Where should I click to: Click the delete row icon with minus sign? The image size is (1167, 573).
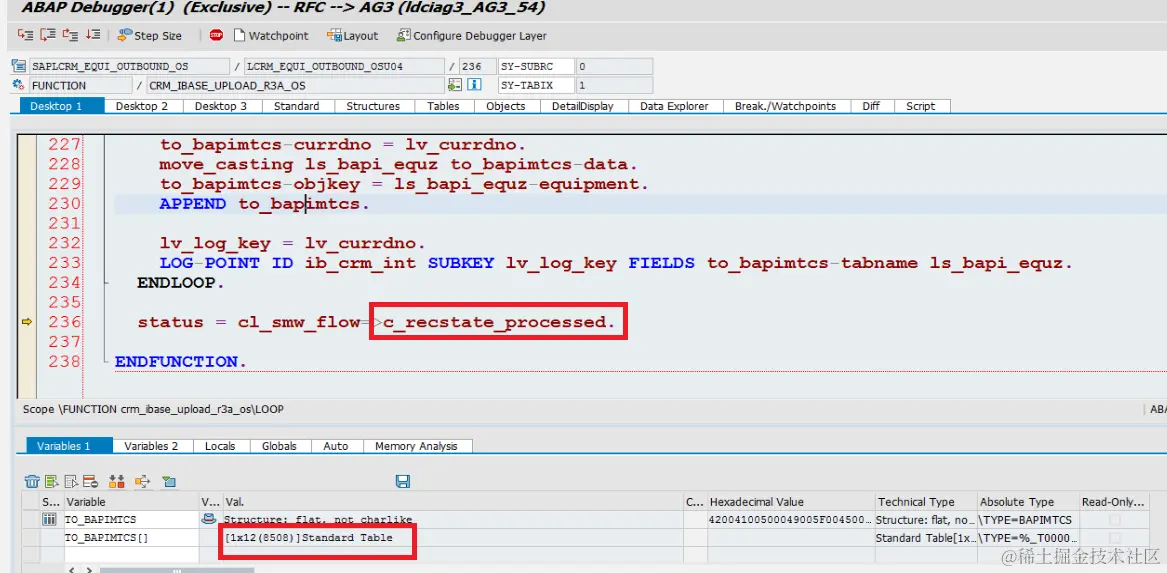(x=90, y=481)
